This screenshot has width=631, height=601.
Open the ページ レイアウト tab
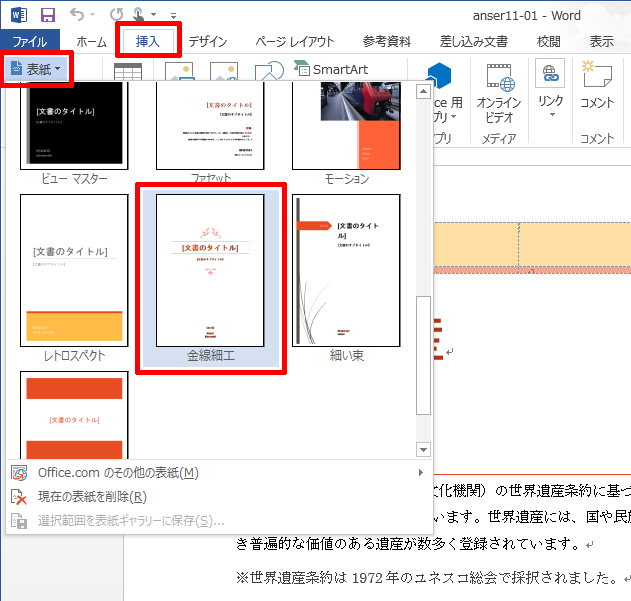pyautogui.click(x=295, y=41)
